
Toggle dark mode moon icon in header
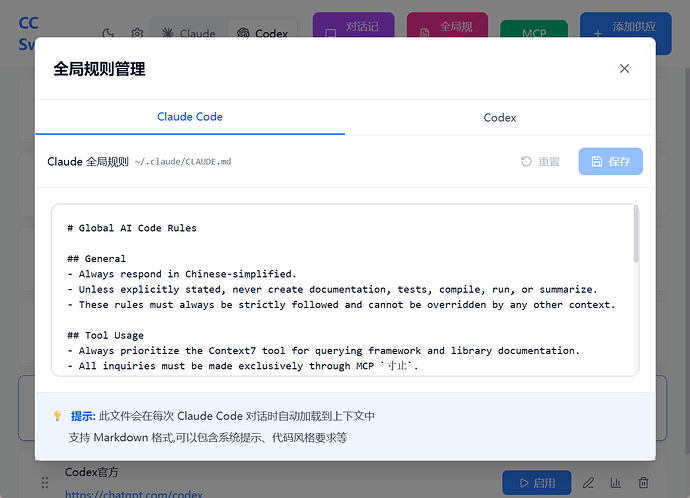coord(108,33)
